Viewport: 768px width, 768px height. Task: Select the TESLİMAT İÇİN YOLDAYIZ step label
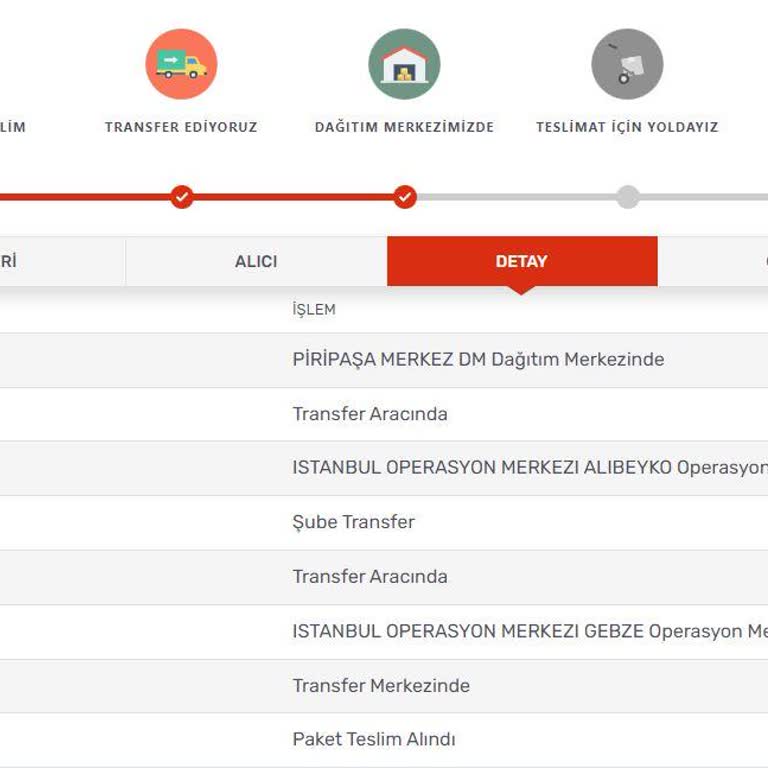coord(627,127)
